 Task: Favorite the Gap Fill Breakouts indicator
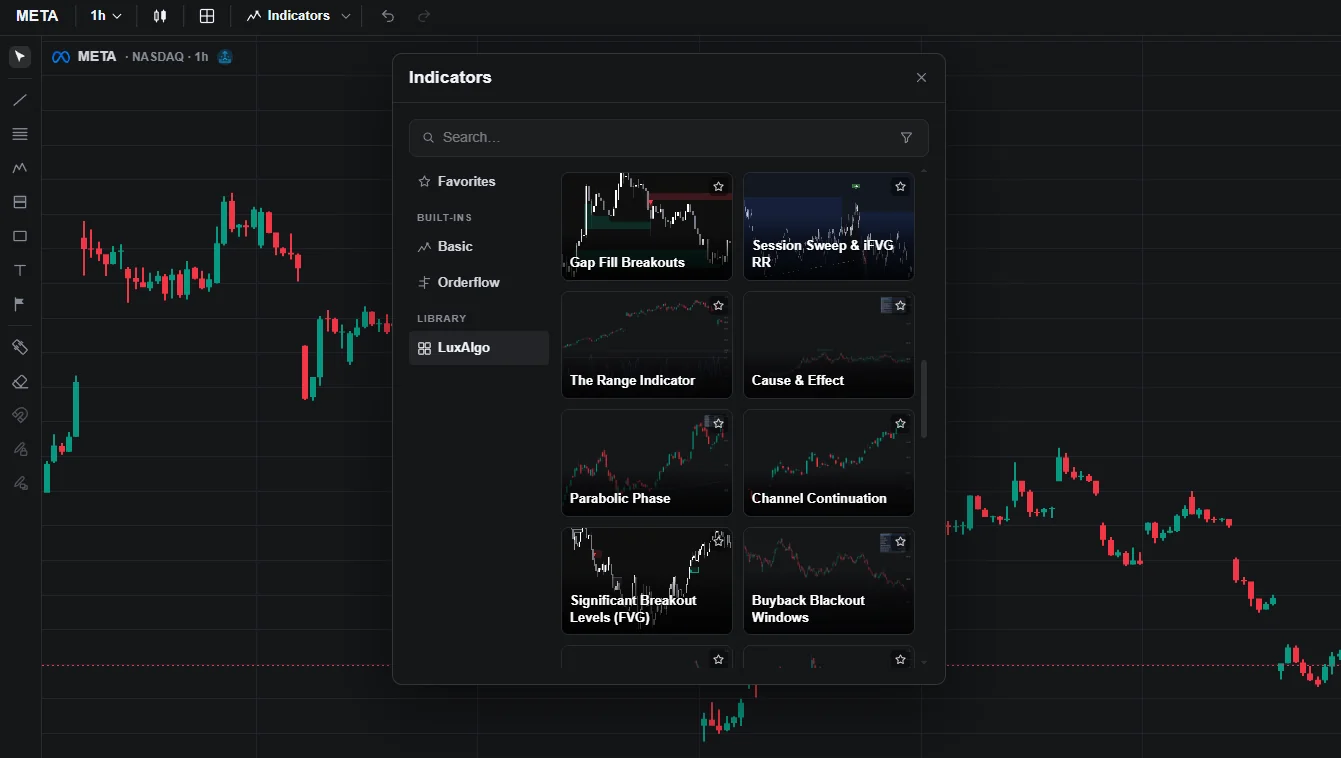pos(718,187)
